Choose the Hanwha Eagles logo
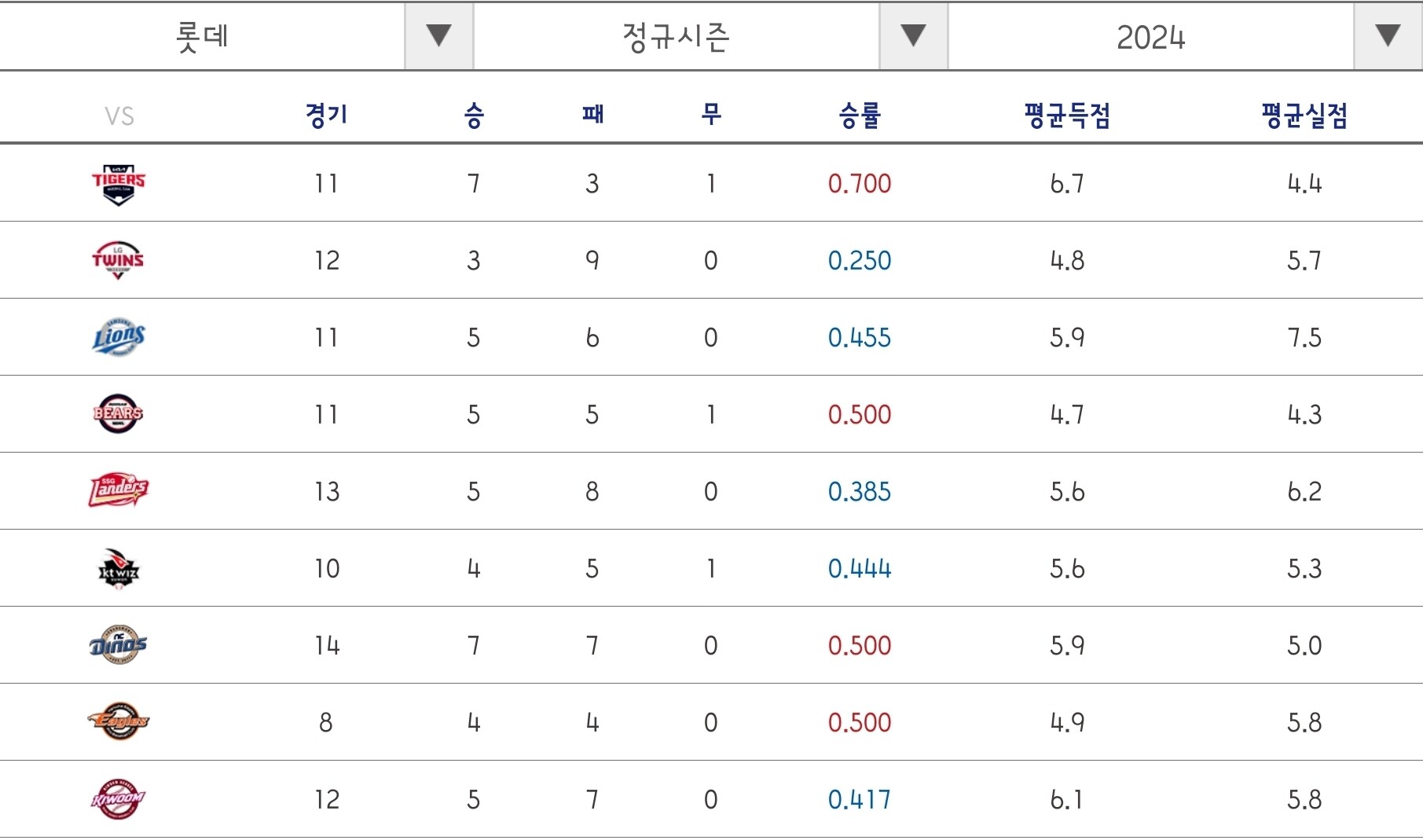The image size is (1423, 840). 119,721
